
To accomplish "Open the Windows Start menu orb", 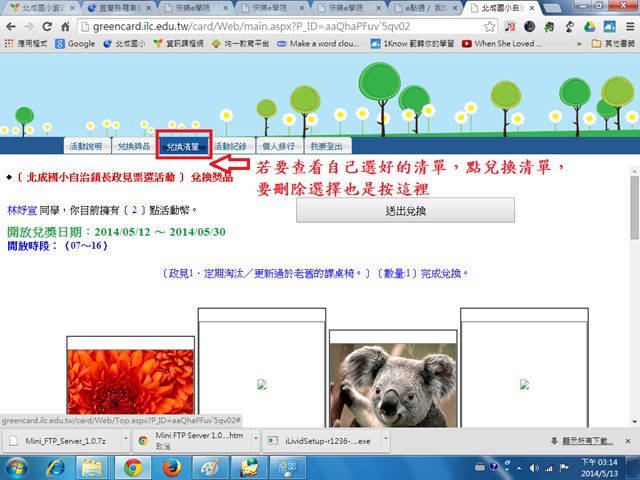I will point(17,467).
